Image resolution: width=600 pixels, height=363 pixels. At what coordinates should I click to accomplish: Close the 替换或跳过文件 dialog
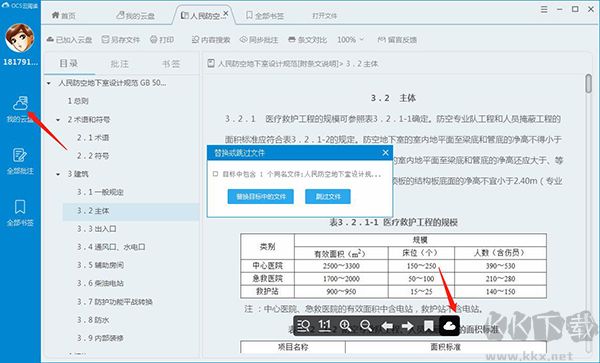(385, 153)
